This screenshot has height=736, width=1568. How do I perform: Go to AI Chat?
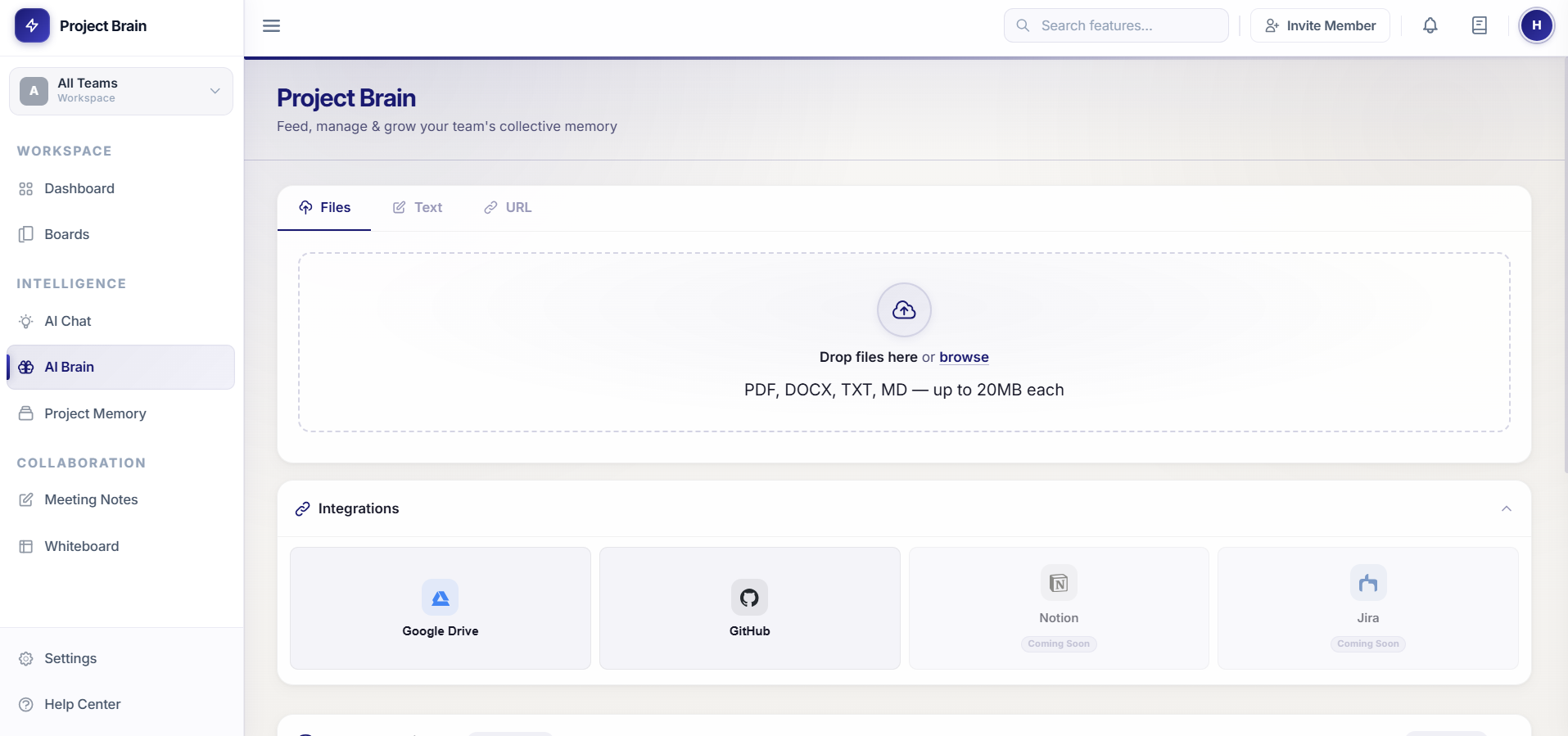[x=121, y=321]
